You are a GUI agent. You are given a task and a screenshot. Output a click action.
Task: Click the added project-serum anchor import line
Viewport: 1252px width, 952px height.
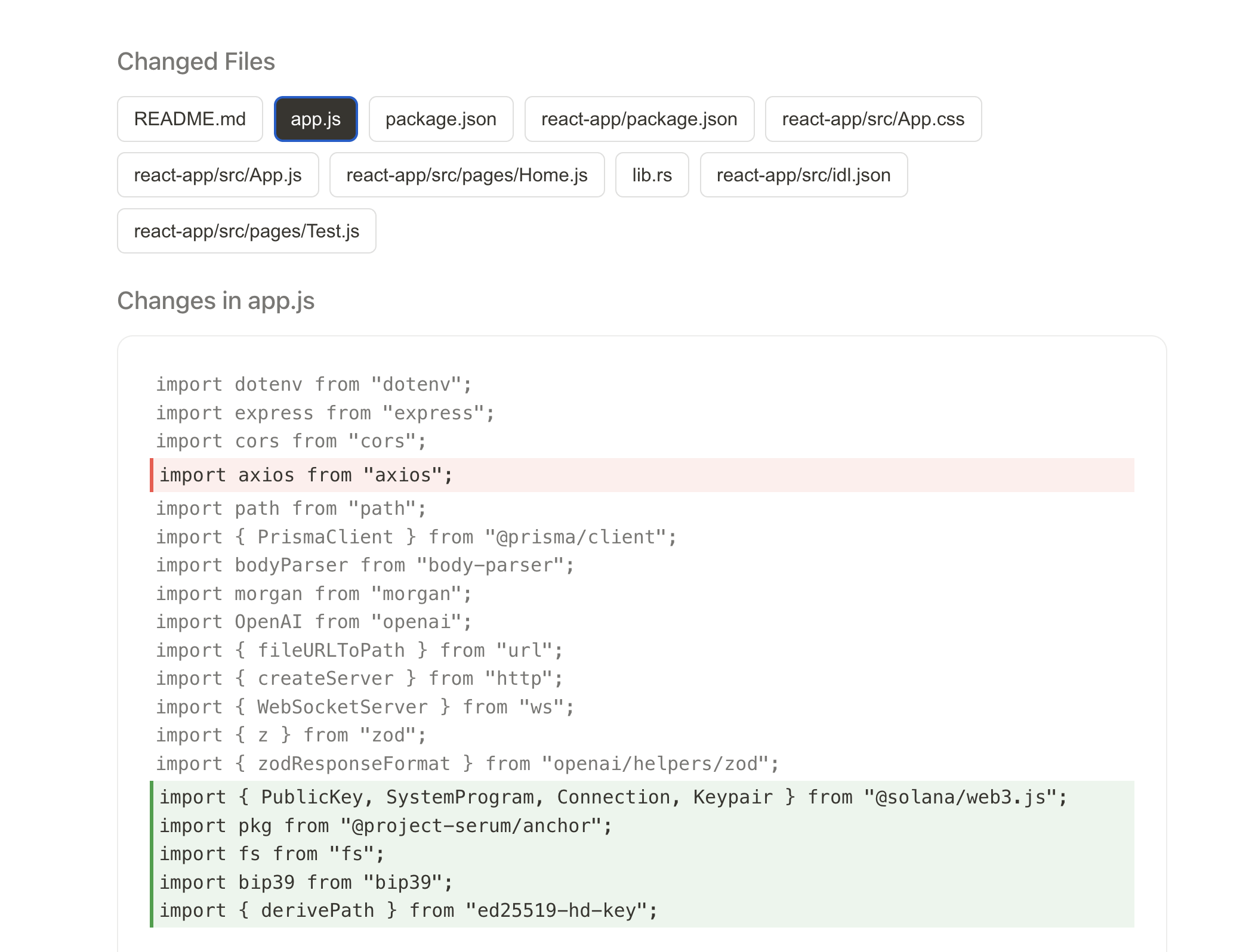(386, 826)
